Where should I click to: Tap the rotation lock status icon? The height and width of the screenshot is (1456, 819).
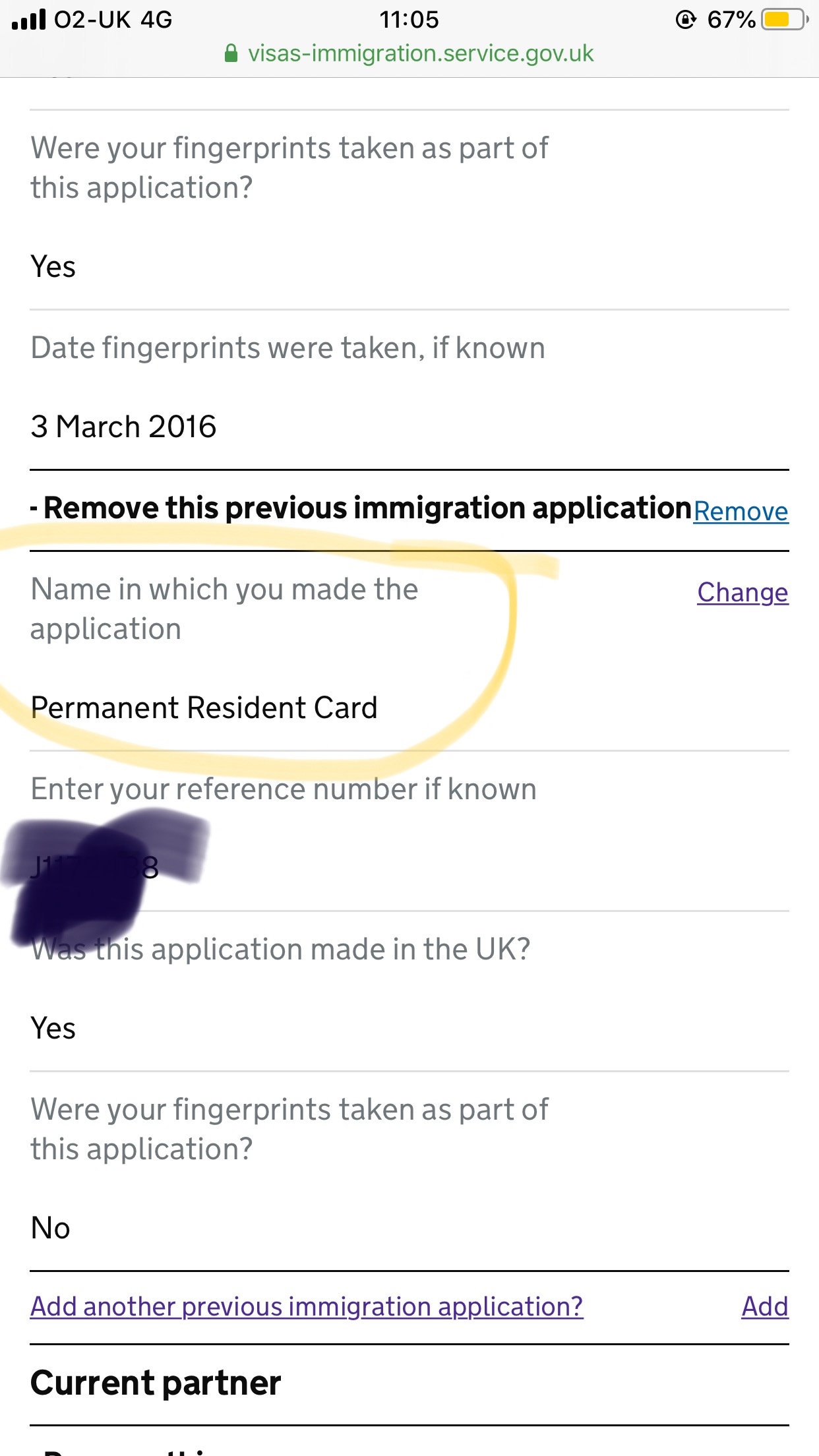pyautogui.click(x=686, y=20)
